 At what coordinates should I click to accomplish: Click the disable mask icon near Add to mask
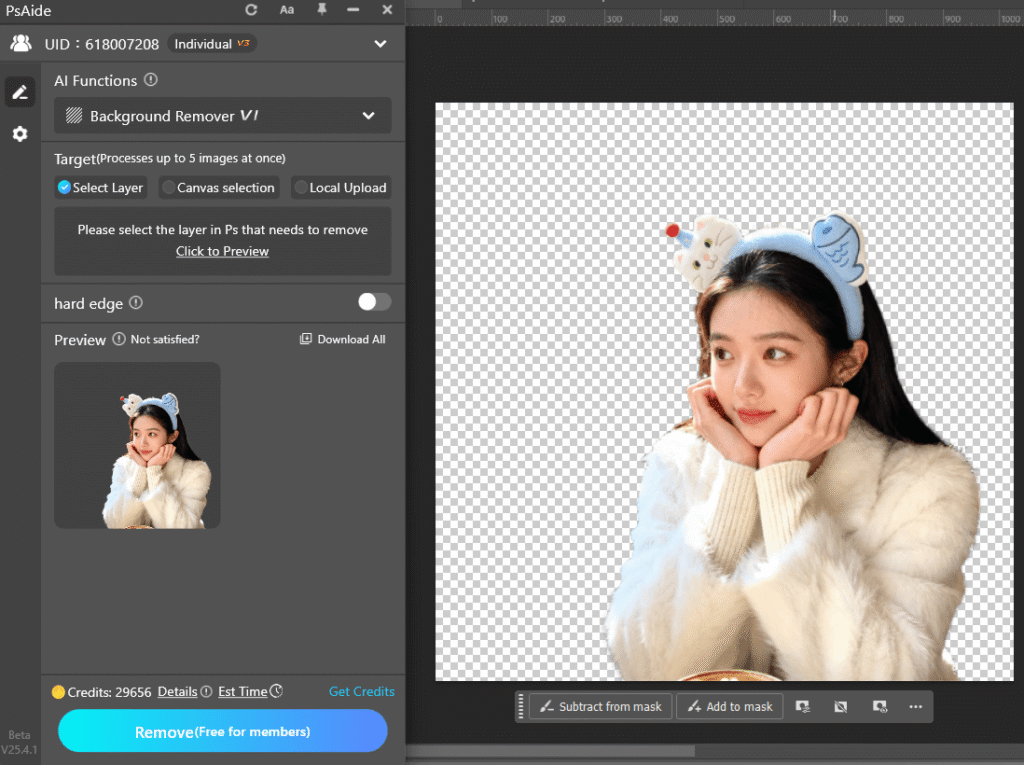tap(841, 706)
